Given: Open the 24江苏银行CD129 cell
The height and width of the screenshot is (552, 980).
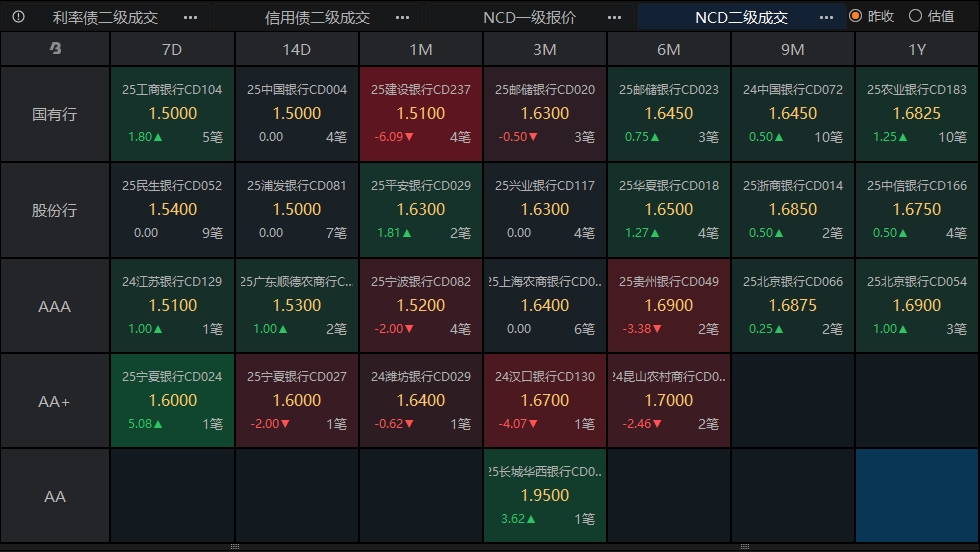Looking at the screenshot, I should [x=172, y=306].
